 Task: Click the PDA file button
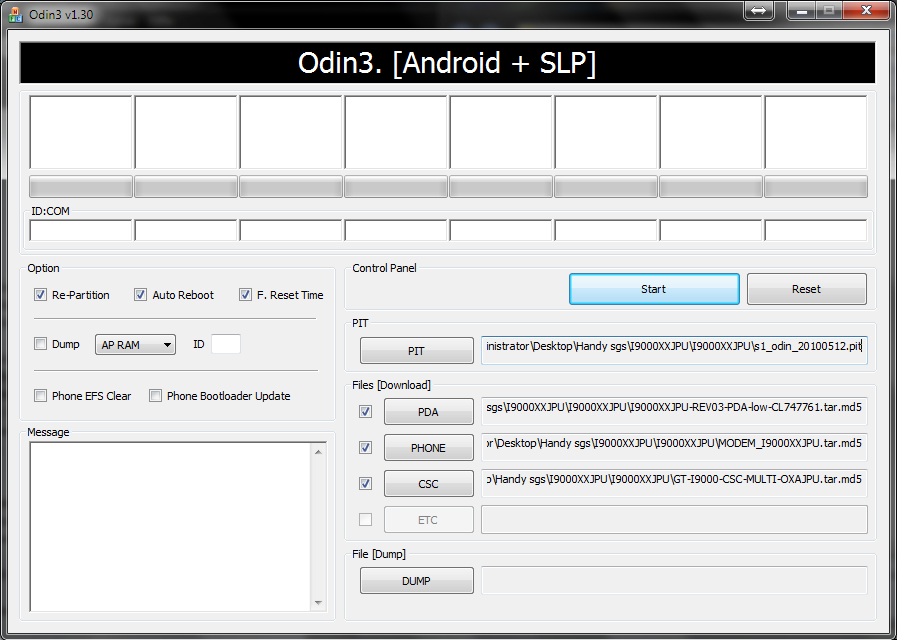428,412
